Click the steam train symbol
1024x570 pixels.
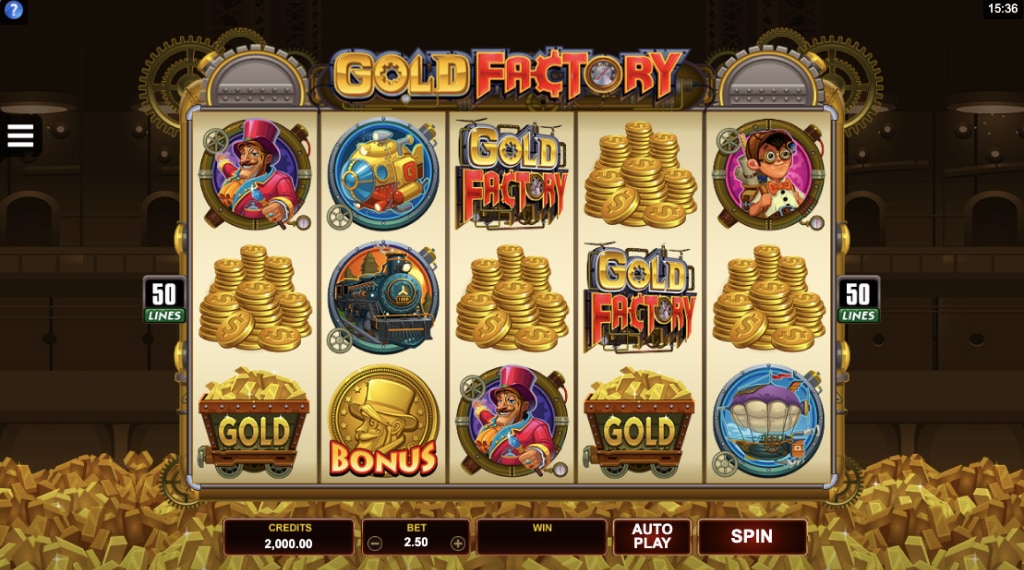(383, 298)
